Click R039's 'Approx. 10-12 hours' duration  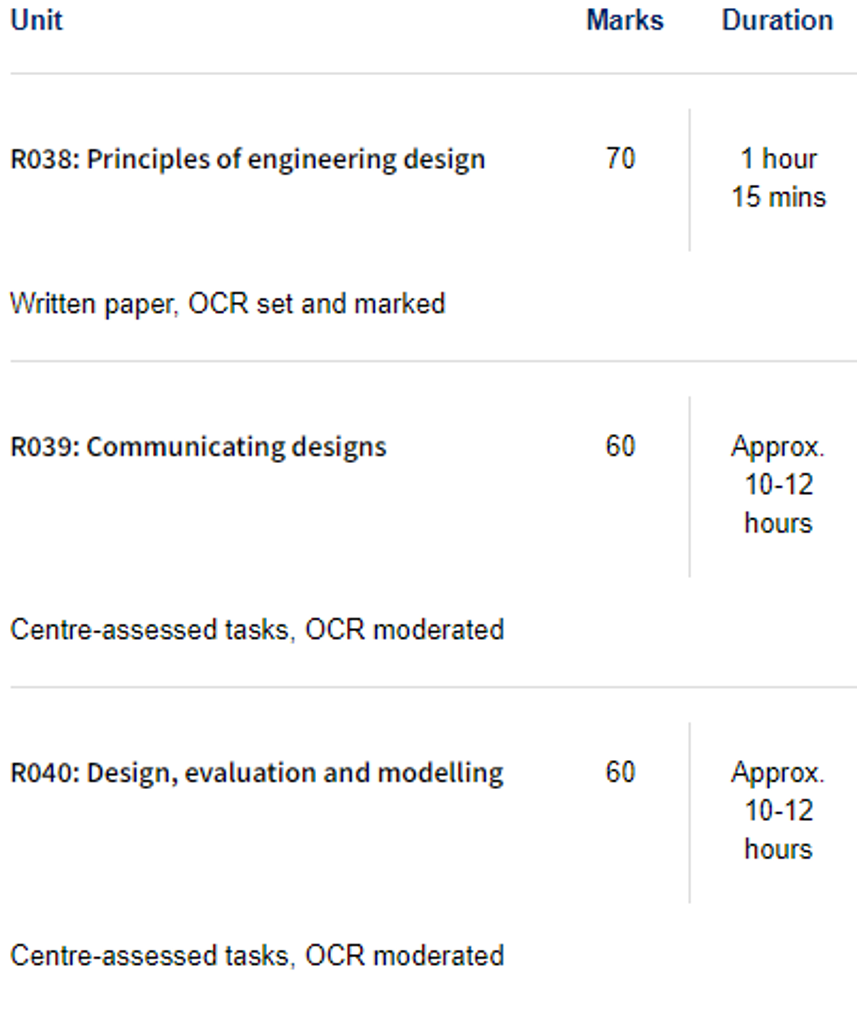[778, 485]
